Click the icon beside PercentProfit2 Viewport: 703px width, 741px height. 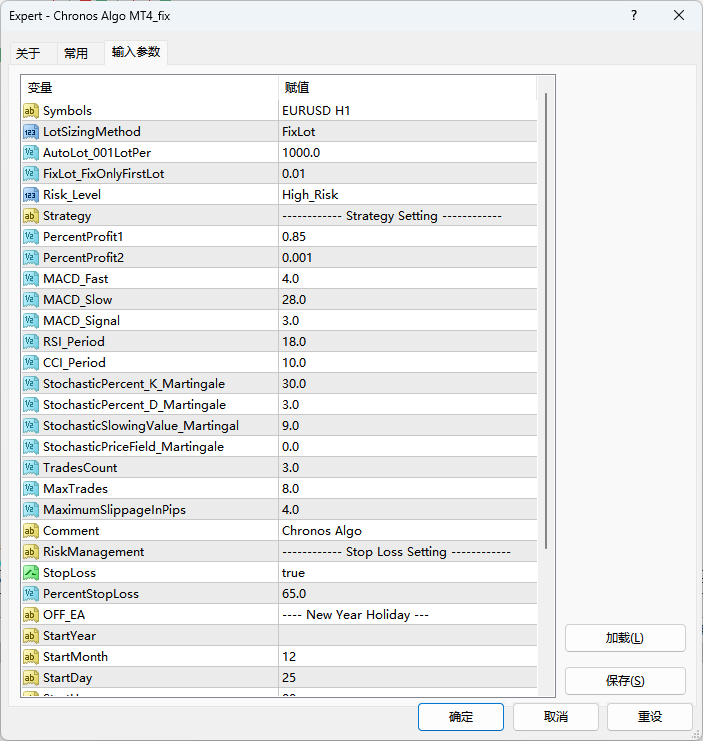click(x=31, y=258)
